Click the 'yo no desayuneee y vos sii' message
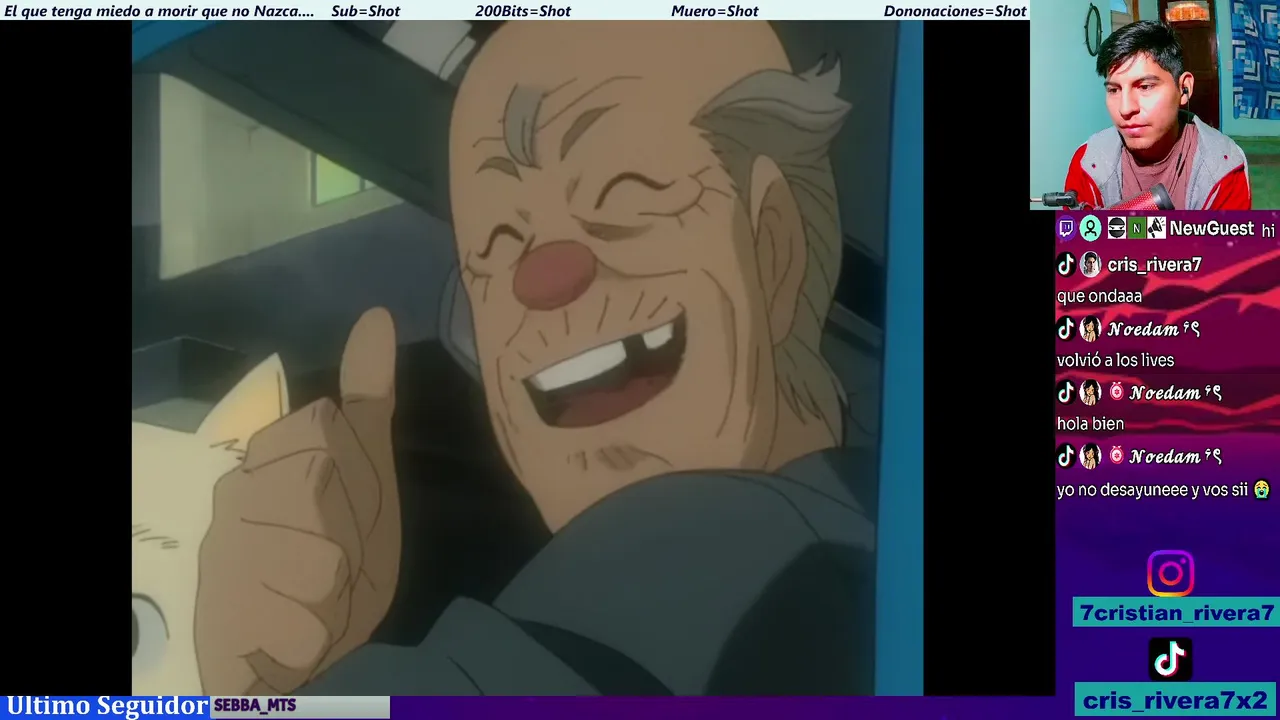This screenshot has width=1280, height=720. [1152, 490]
